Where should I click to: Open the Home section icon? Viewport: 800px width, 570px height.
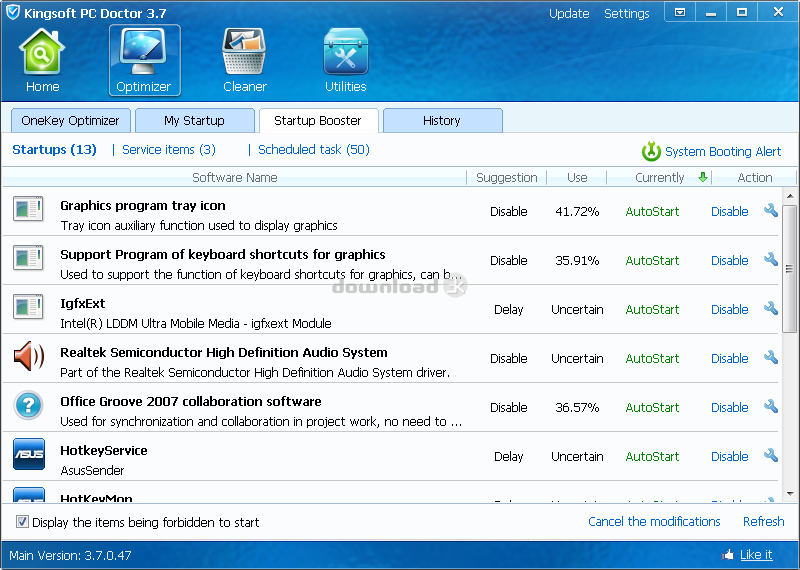click(42, 52)
